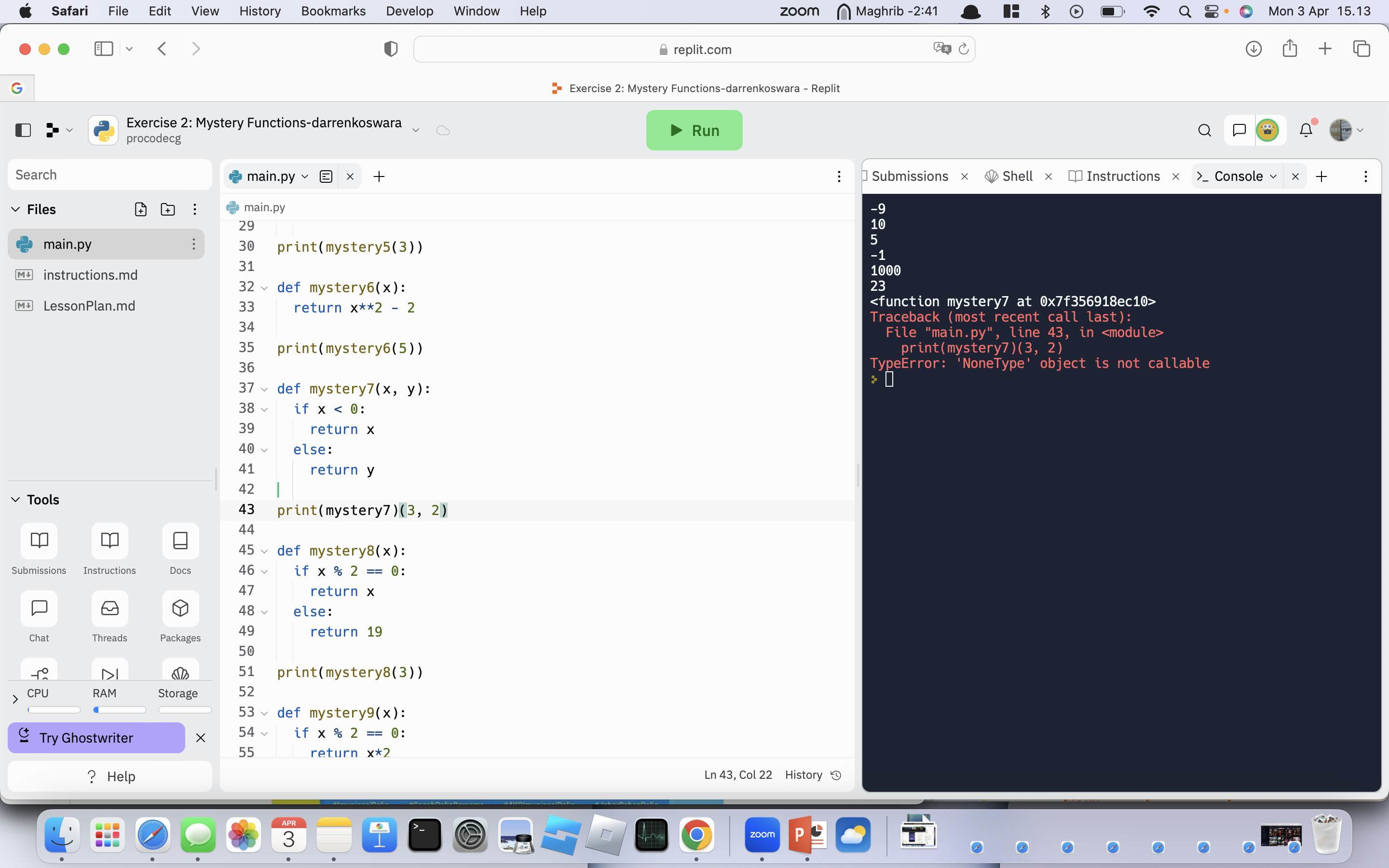Open Zoom from the Dock

point(762,835)
